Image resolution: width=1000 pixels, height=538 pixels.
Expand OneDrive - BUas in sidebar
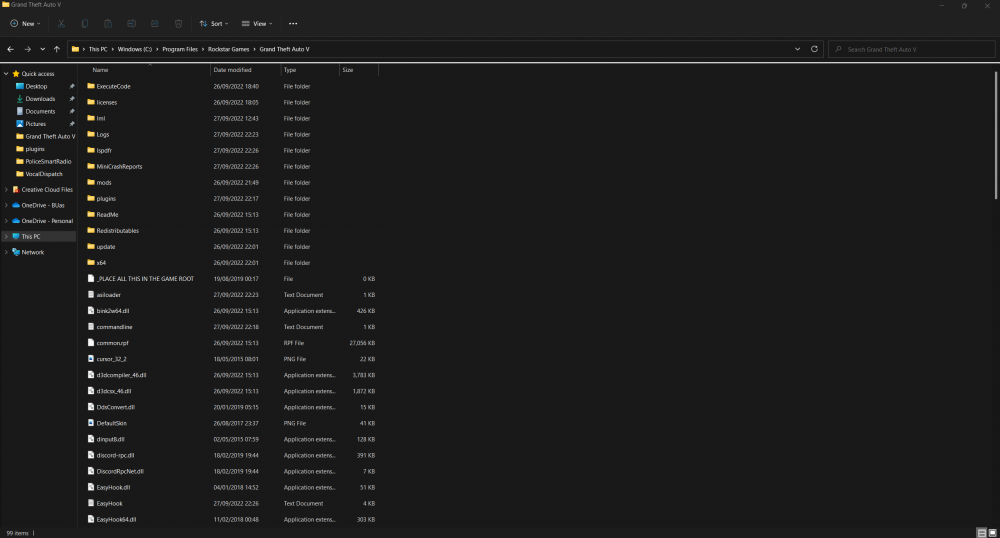pyautogui.click(x=6, y=205)
